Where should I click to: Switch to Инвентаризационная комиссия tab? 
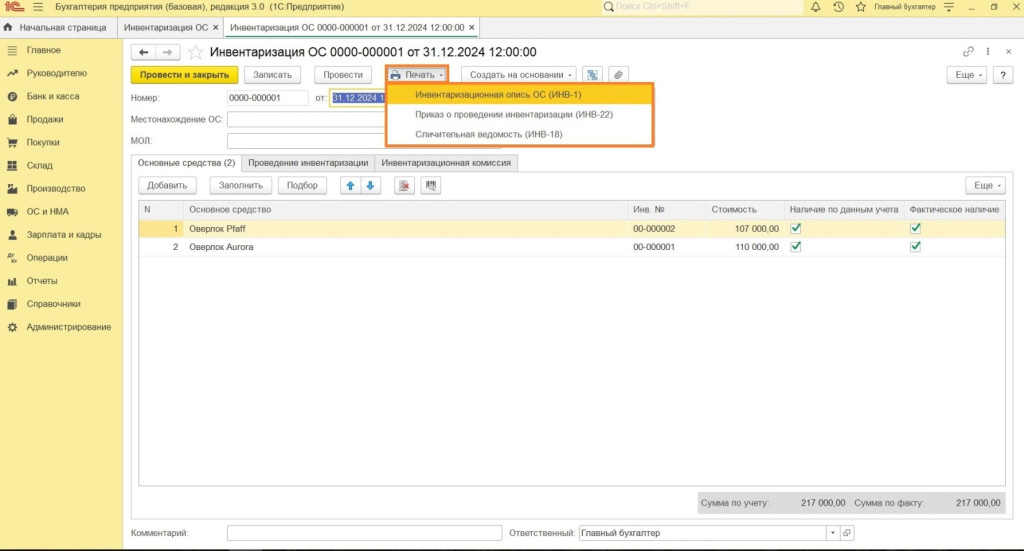pos(446,163)
